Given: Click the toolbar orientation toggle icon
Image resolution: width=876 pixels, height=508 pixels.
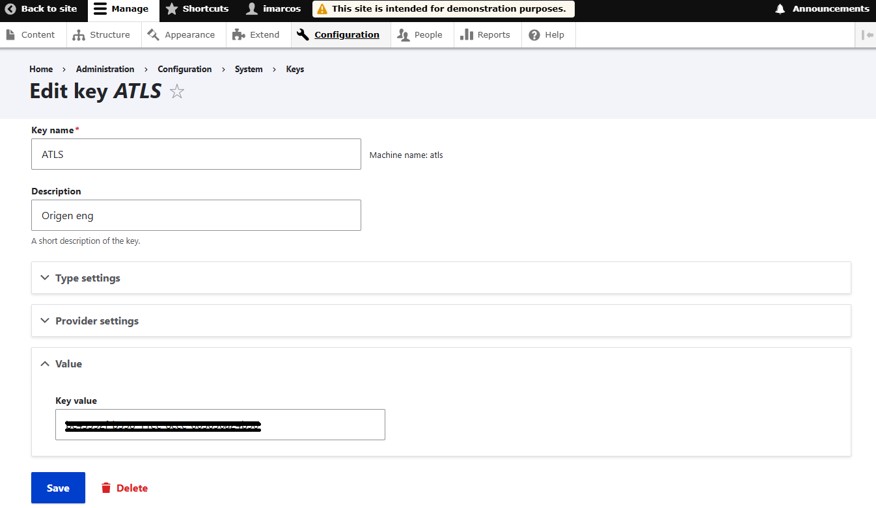Looking at the screenshot, I should (866, 35).
